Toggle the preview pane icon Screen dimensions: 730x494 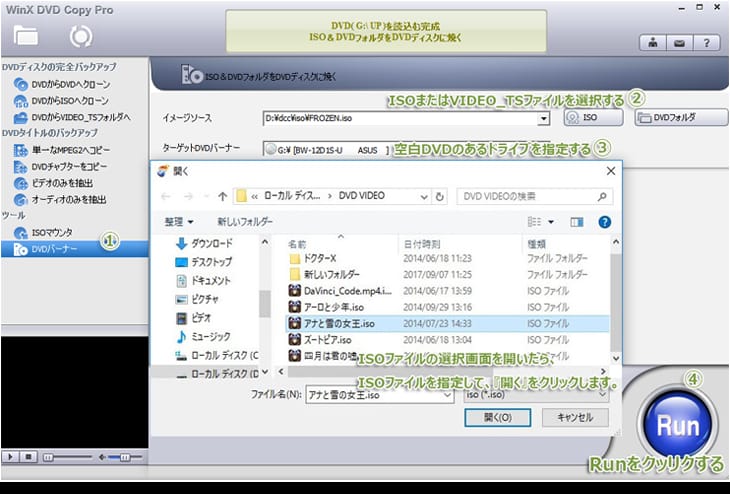point(577,222)
